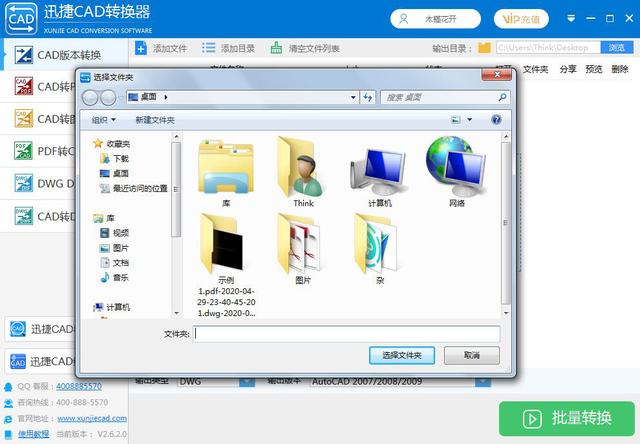
Task: Select the CAD转DWF sidebar icon
Action: tap(23, 216)
